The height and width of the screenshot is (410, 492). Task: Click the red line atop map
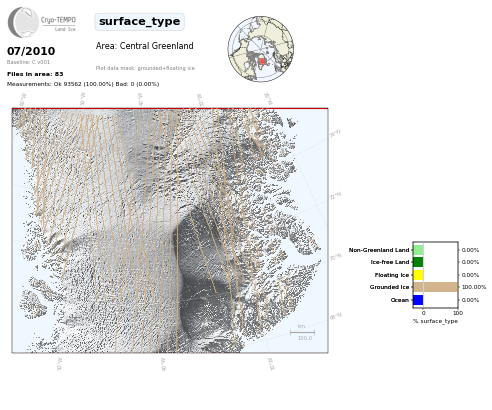170,108
